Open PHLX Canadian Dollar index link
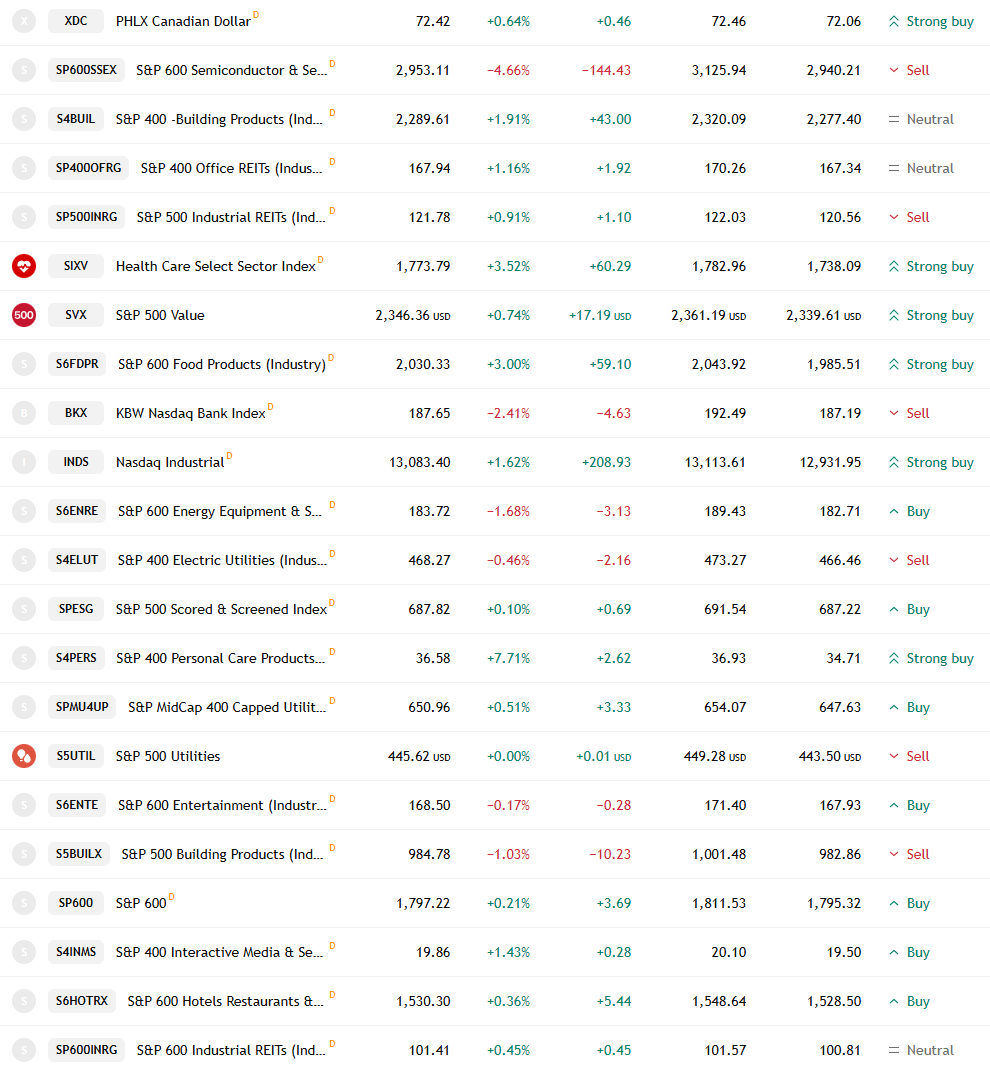Screen dimensions: 990x1073 [183, 22]
